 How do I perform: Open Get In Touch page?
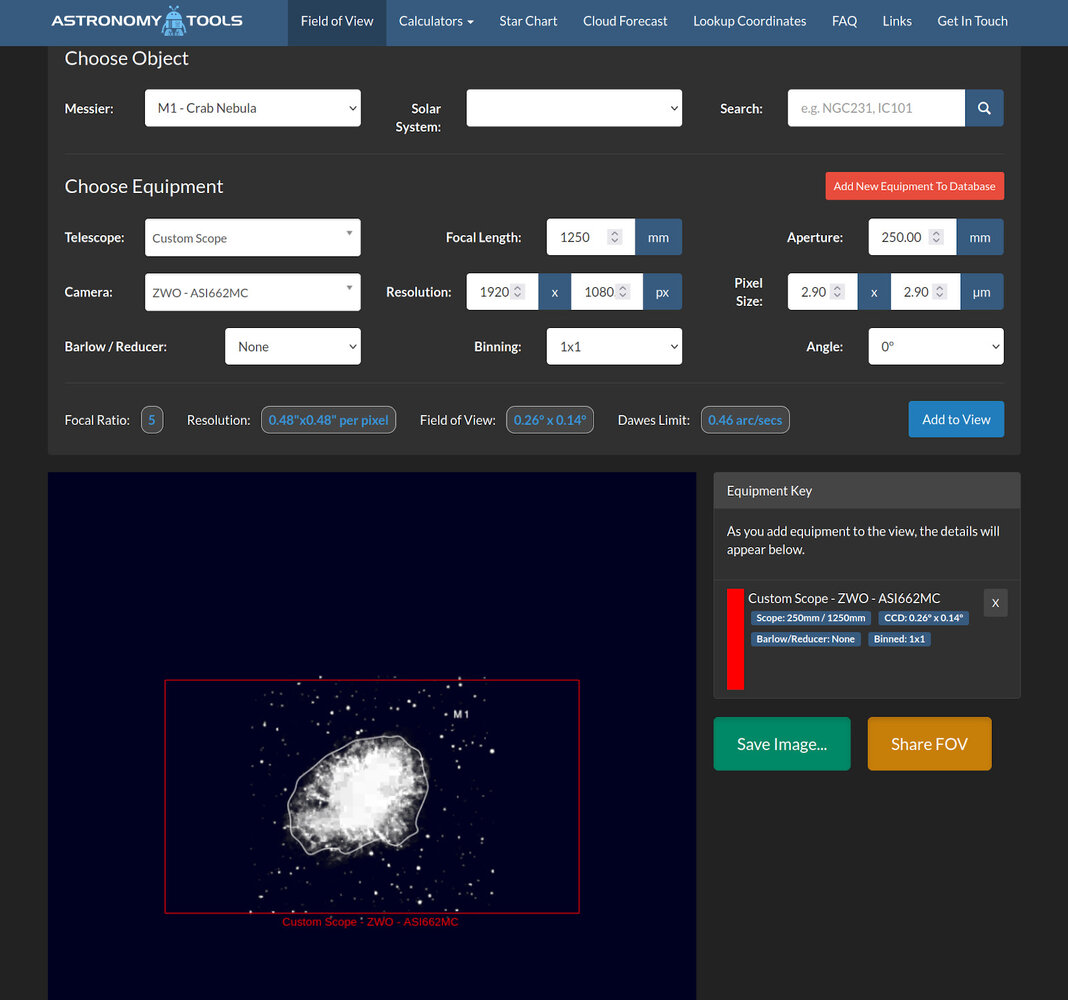click(972, 21)
